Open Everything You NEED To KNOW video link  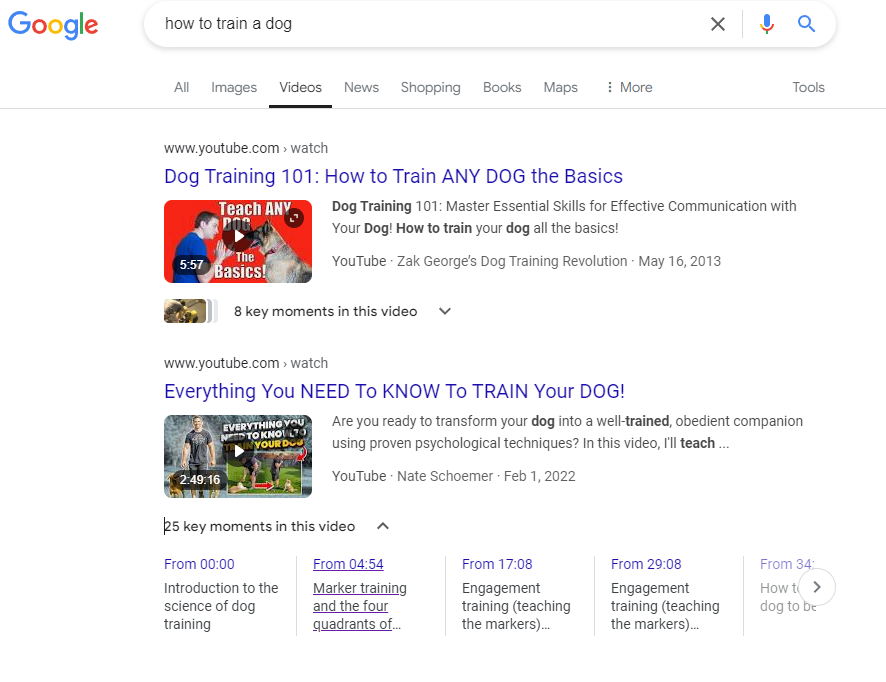point(398,391)
